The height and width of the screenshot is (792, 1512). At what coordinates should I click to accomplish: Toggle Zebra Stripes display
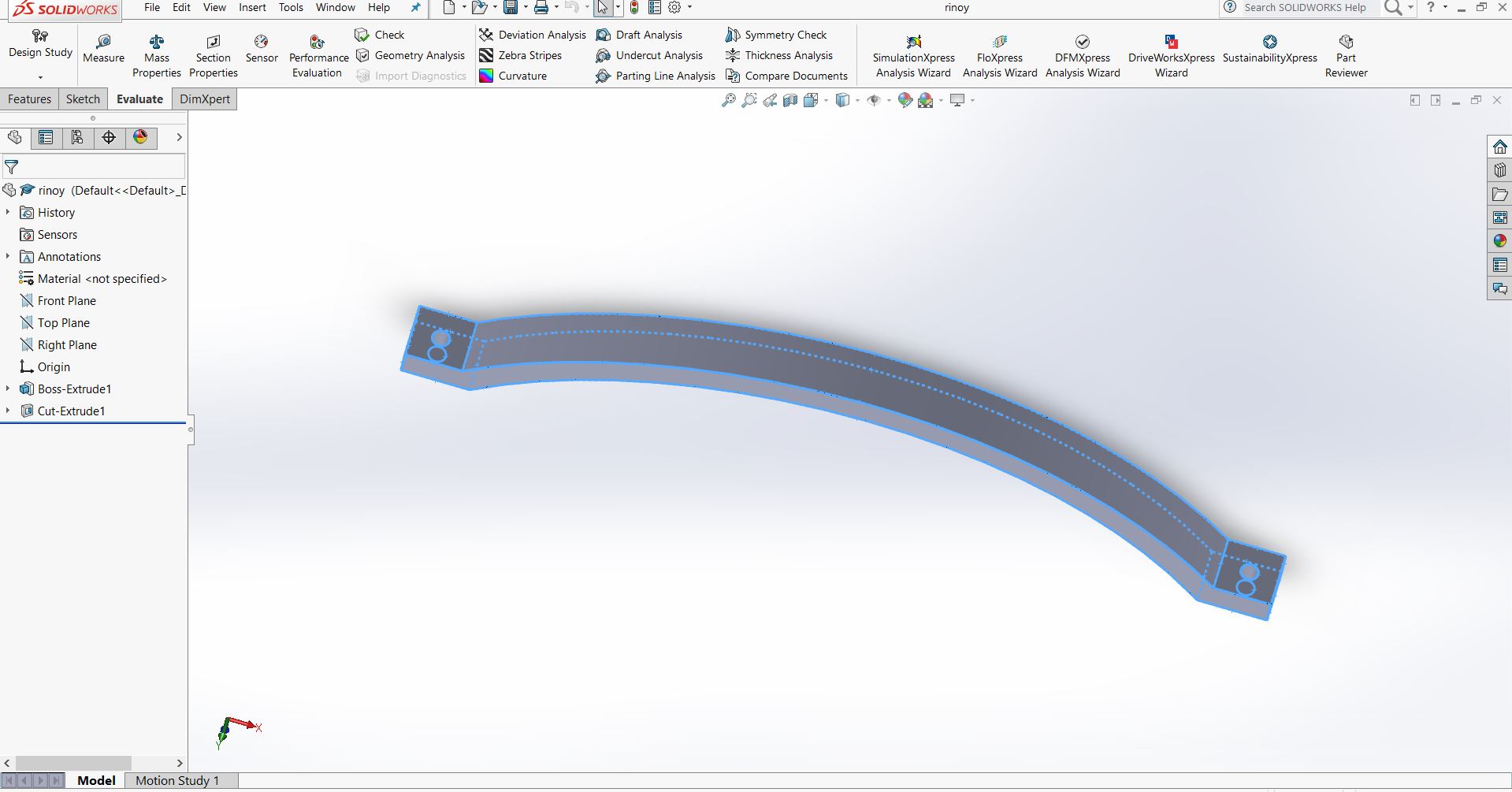520,55
